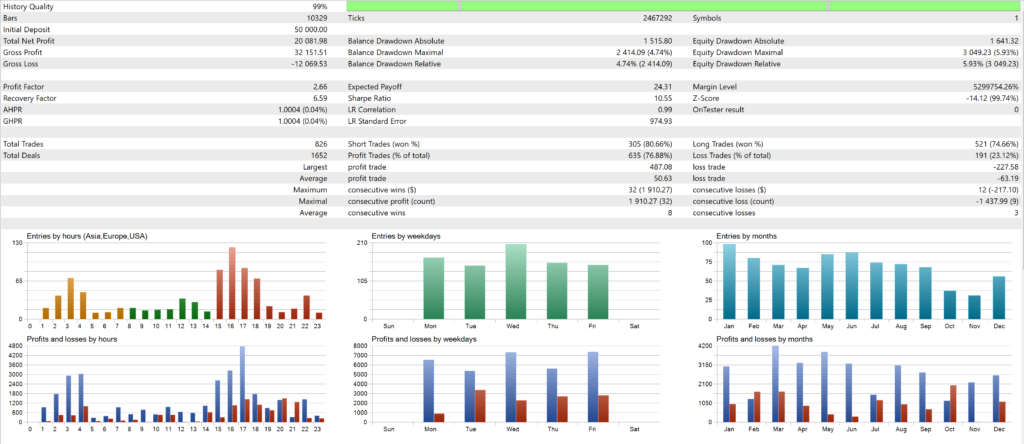
Task: Select the Z-Score value '-14.12 (99.74%)'
Action: tap(992, 99)
